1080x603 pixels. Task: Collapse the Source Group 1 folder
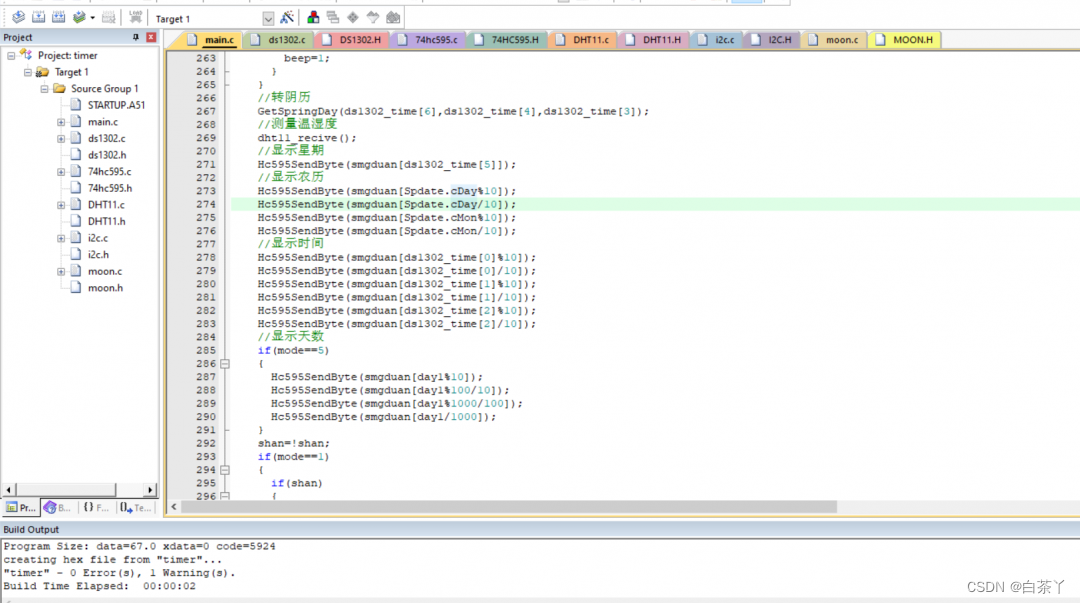coord(45,89)
